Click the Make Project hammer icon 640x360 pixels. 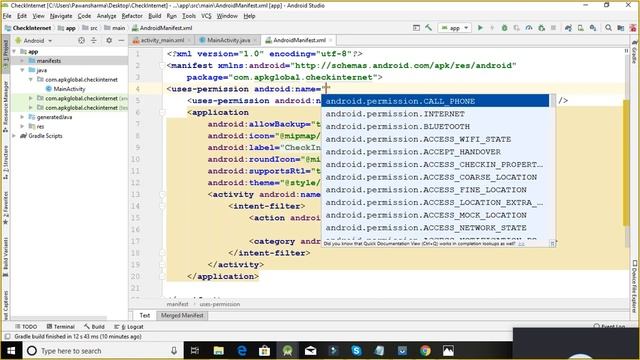[429, 28]
